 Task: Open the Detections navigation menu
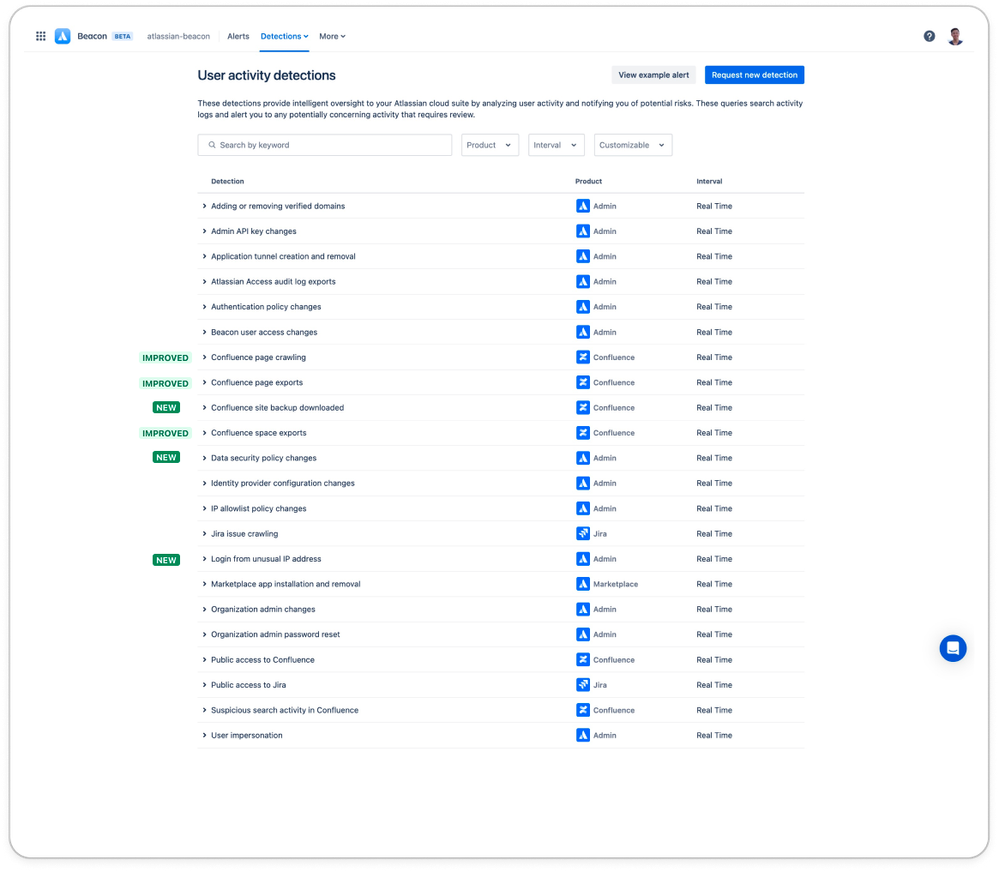pyautogui.click(x=284, y=36)
